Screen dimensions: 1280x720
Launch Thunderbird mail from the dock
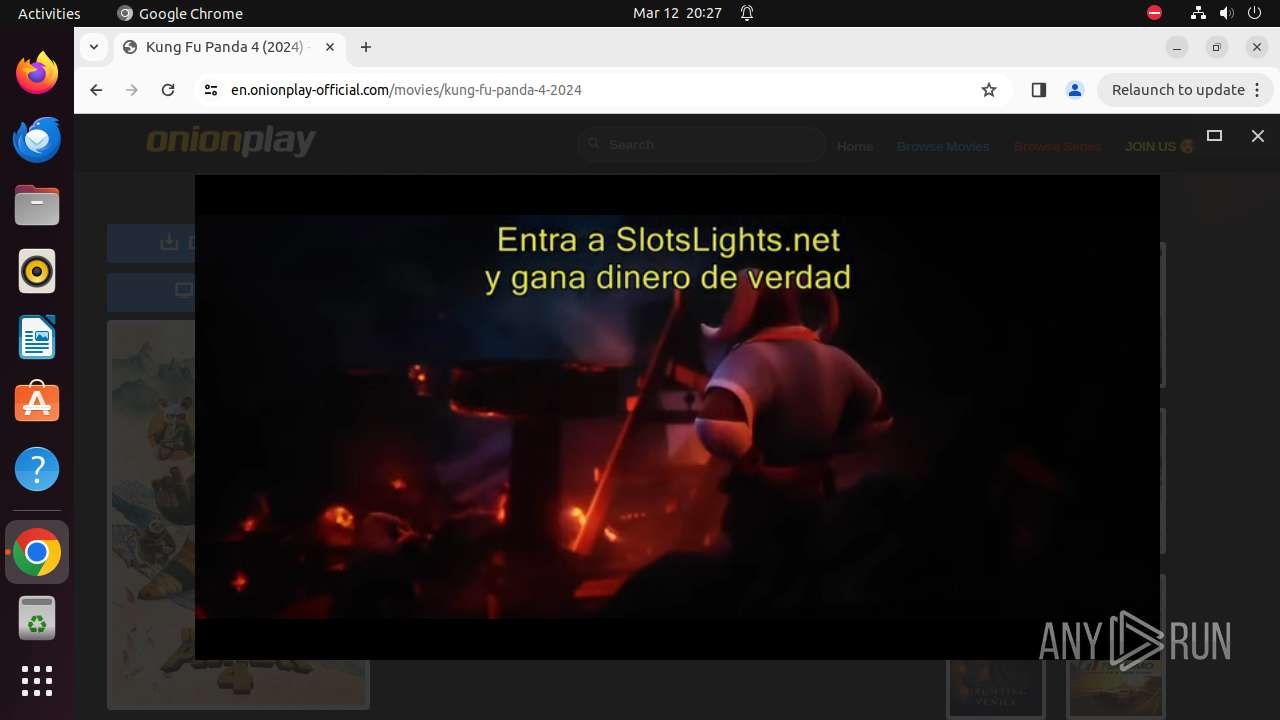[37, 139]
